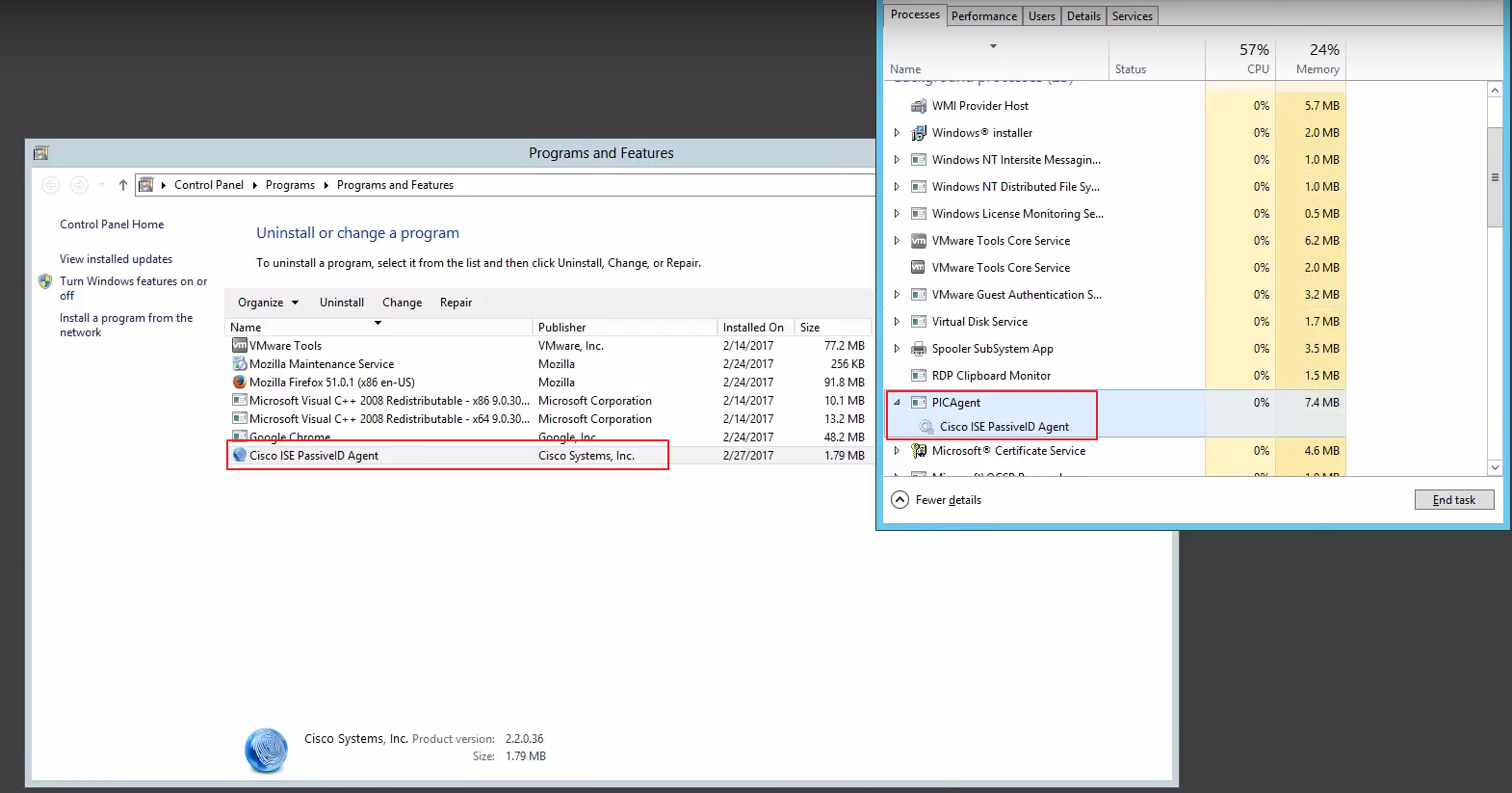The width and height of the screenshot is (1512, 793).
Task: Expand the Spooler SubSystem App process
Action: click(x=897, y=349)
